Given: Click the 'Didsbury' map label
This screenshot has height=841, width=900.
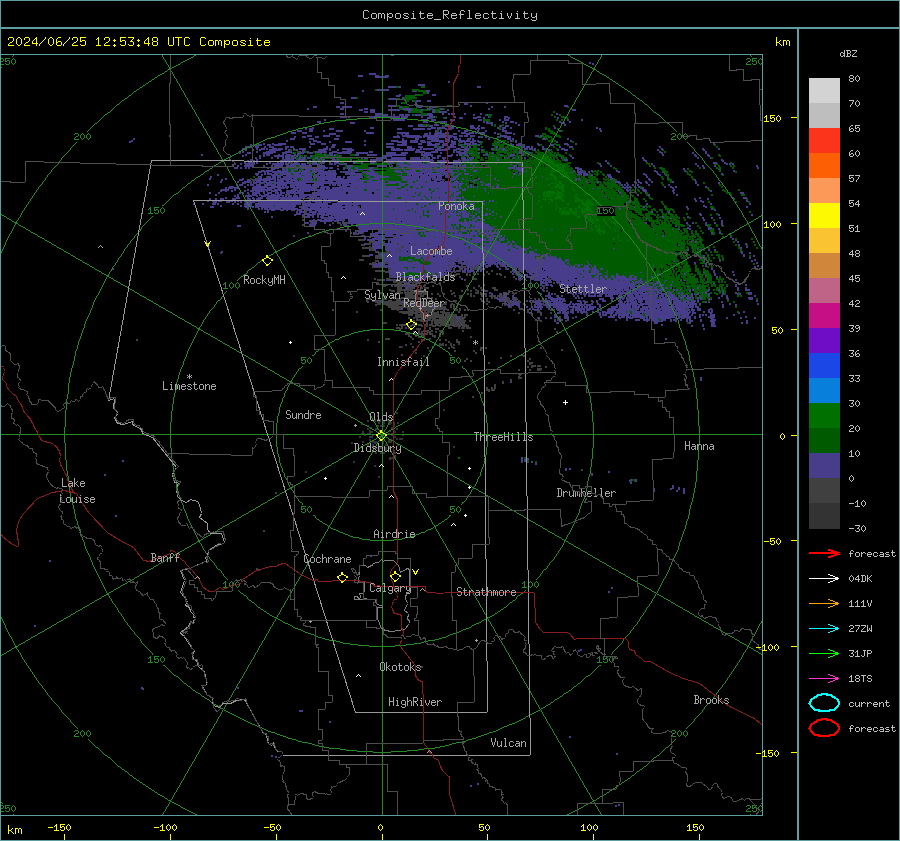Looking at the screenshot, I should (x=377, y=448).
